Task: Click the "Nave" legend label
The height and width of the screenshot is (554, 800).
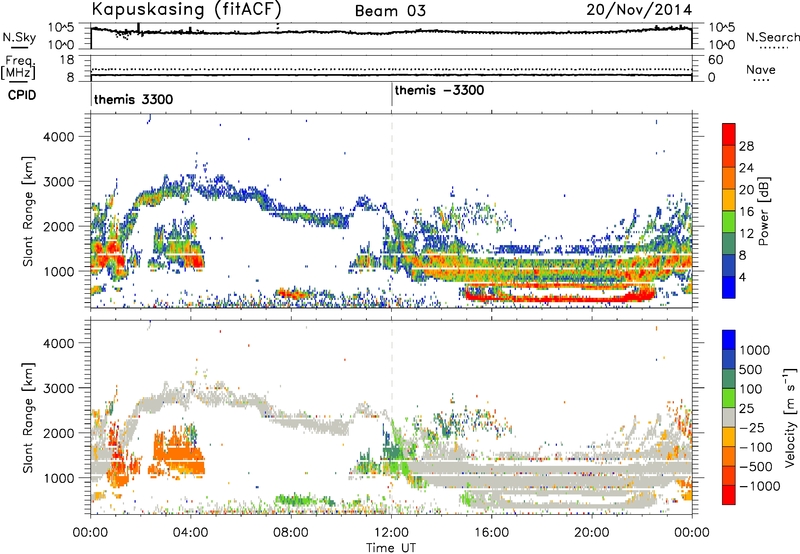Action: (x=761, y=69)
